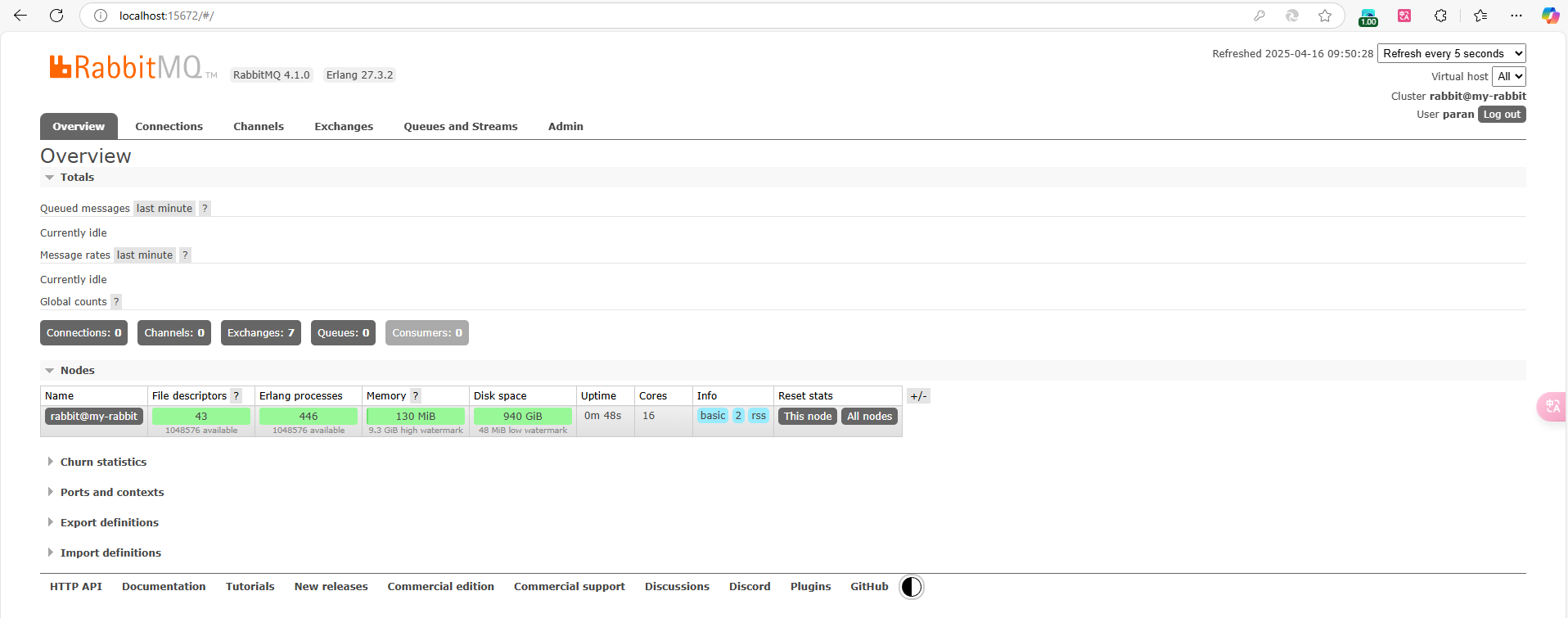
Task: Open the Admin tab
Action: coord(565,126)
